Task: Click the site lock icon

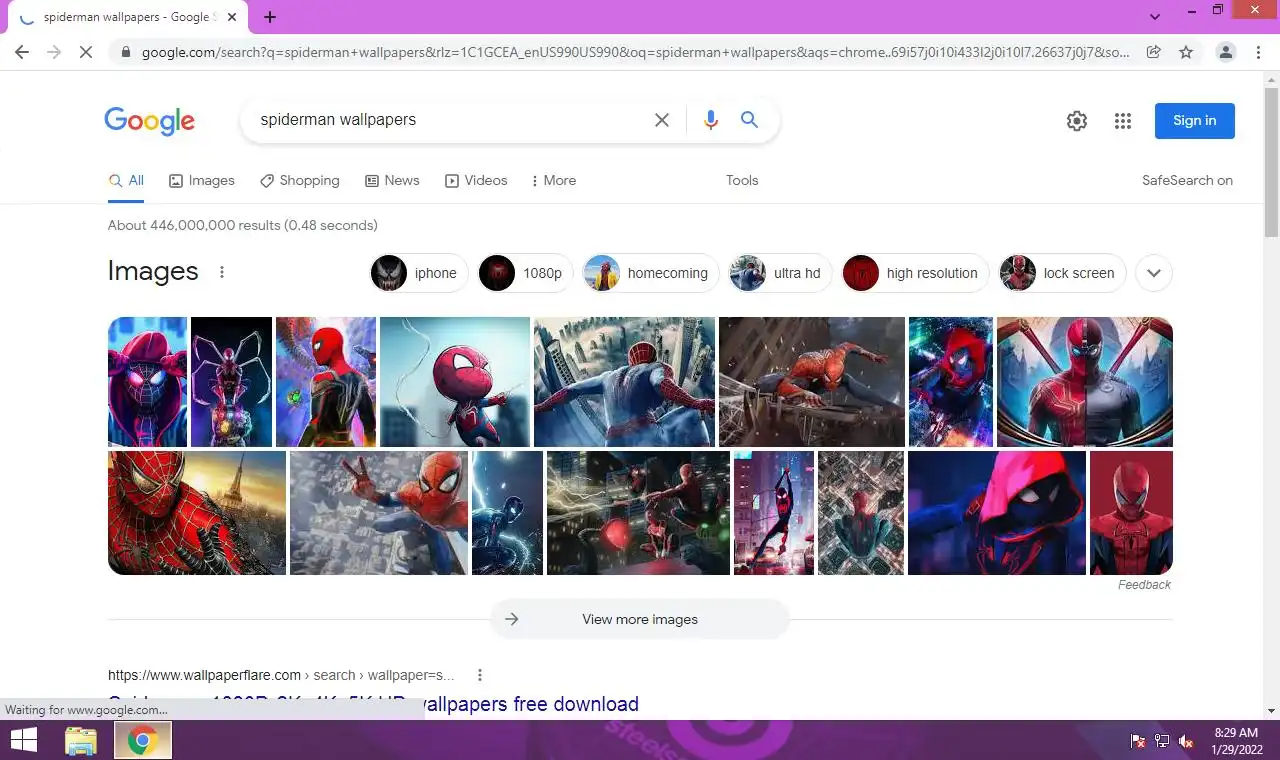Action: (x=125, y=52)
